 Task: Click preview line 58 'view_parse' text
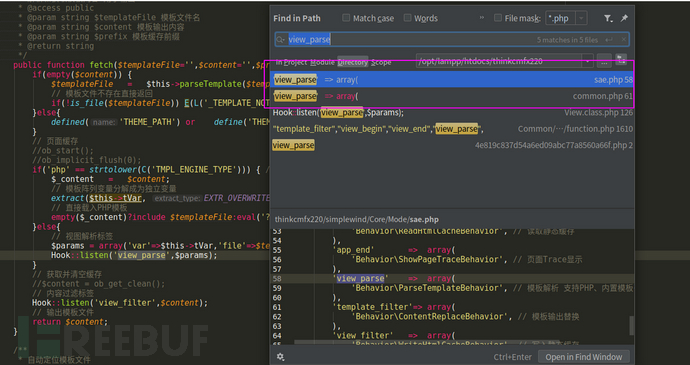click(360, 278)
